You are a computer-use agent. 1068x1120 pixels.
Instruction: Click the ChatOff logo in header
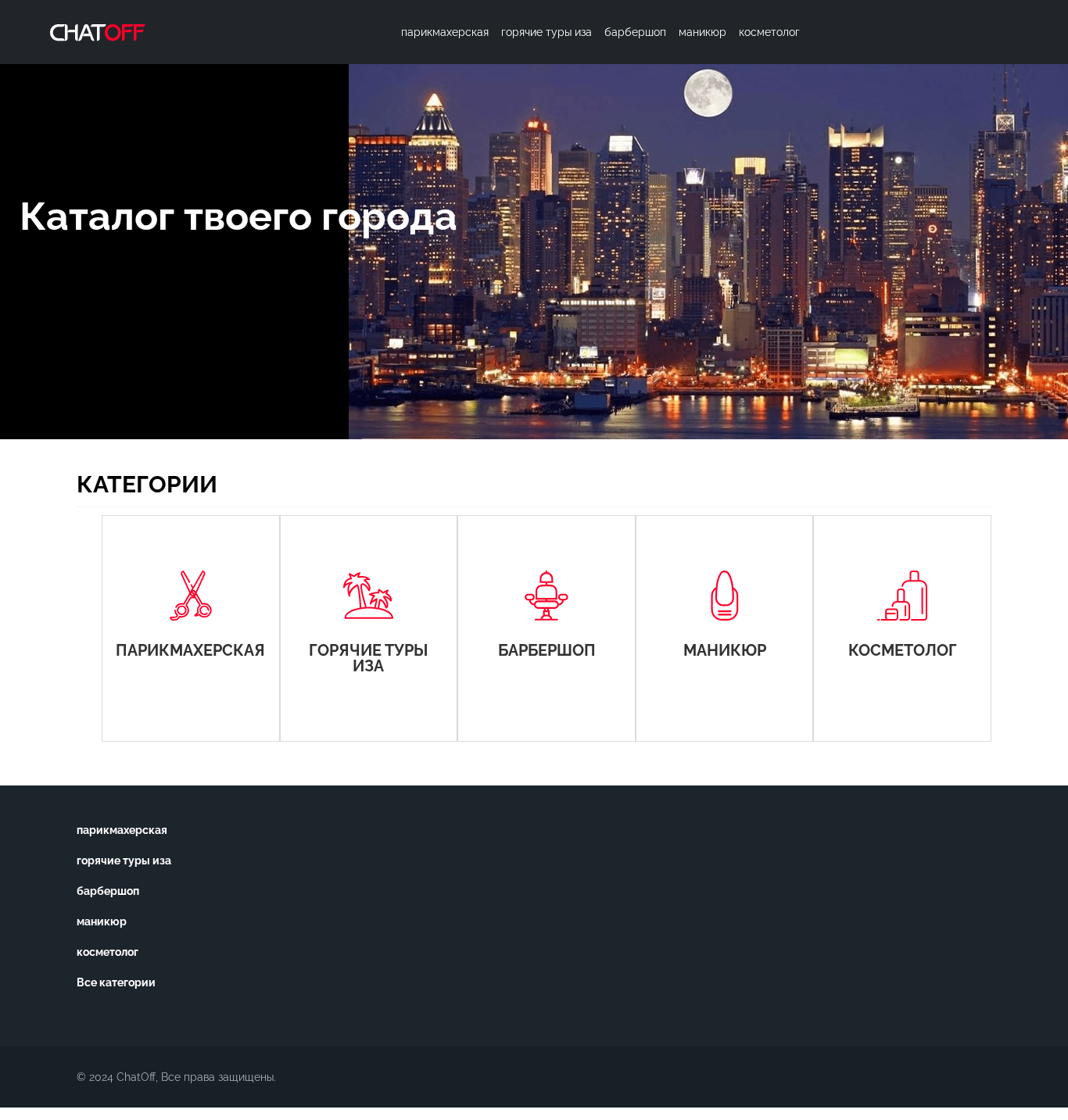pos(97,32)
